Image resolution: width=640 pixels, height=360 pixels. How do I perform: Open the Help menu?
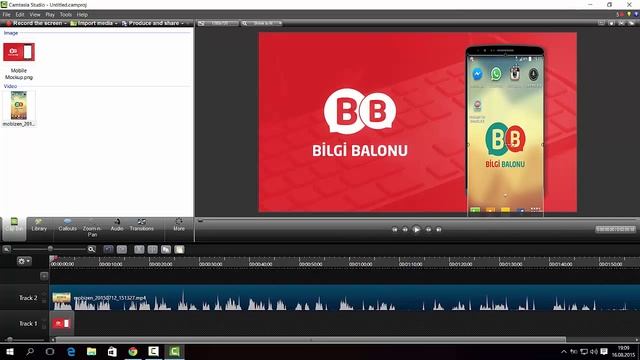[x=82, y=14]
